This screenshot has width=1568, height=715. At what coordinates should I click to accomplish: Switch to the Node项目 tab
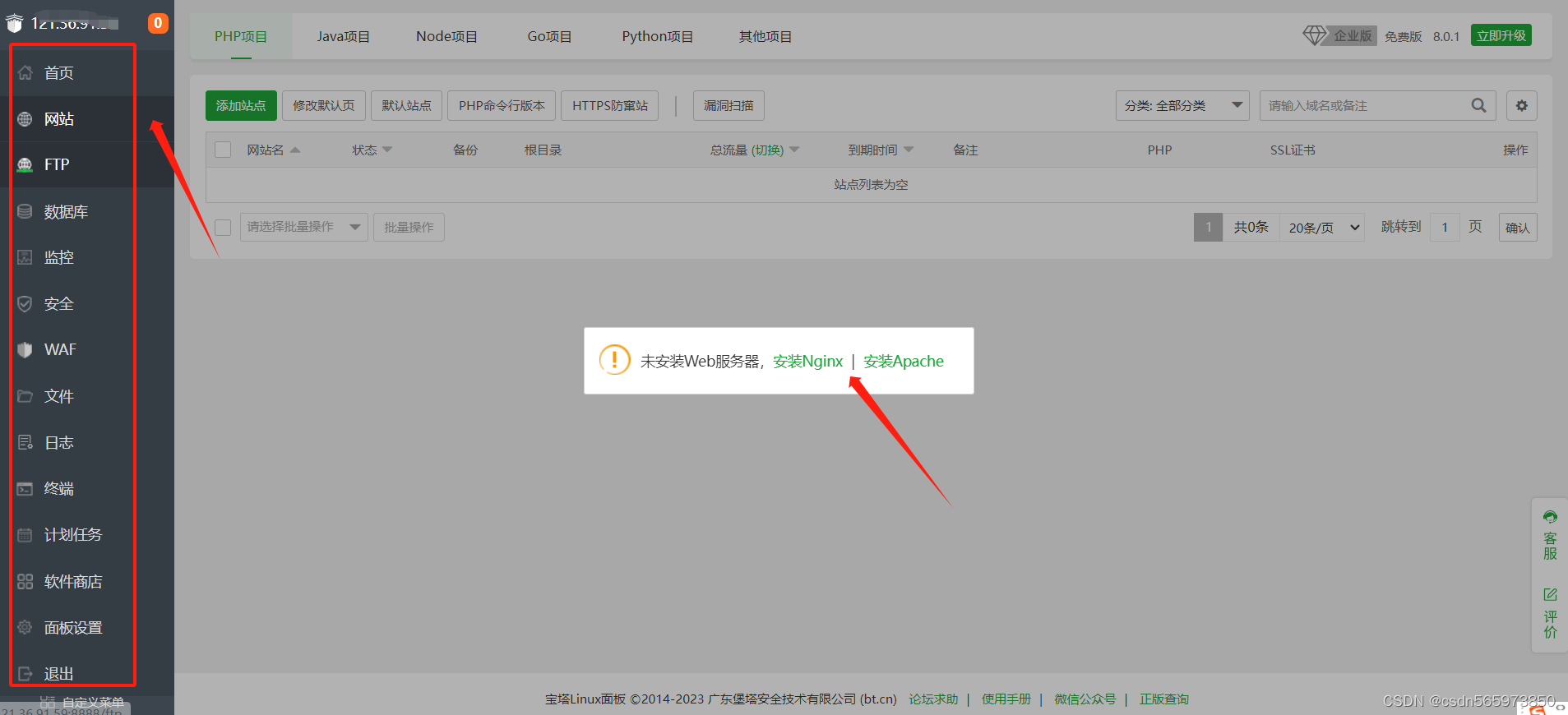446,36
